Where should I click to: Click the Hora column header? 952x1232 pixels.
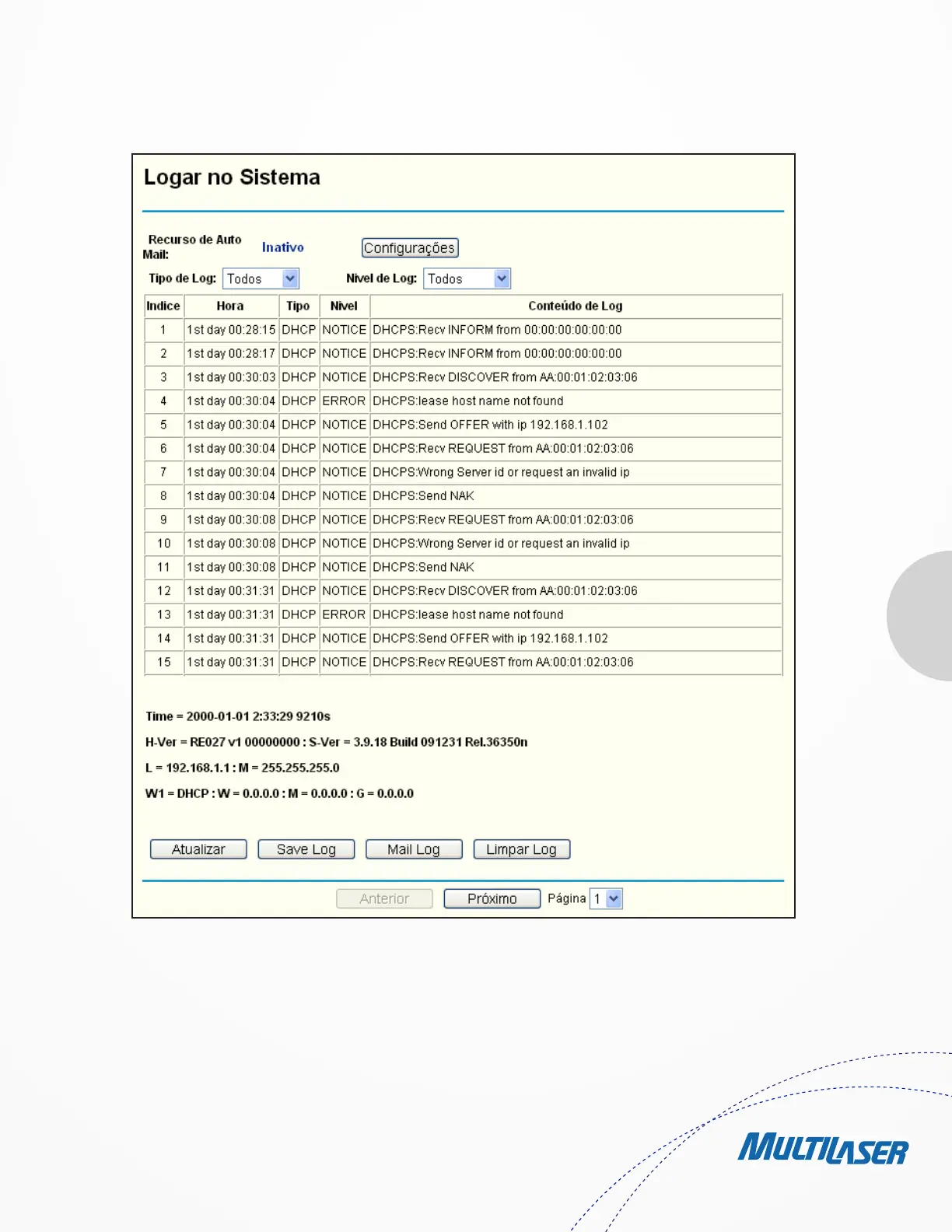coord(230,306)
